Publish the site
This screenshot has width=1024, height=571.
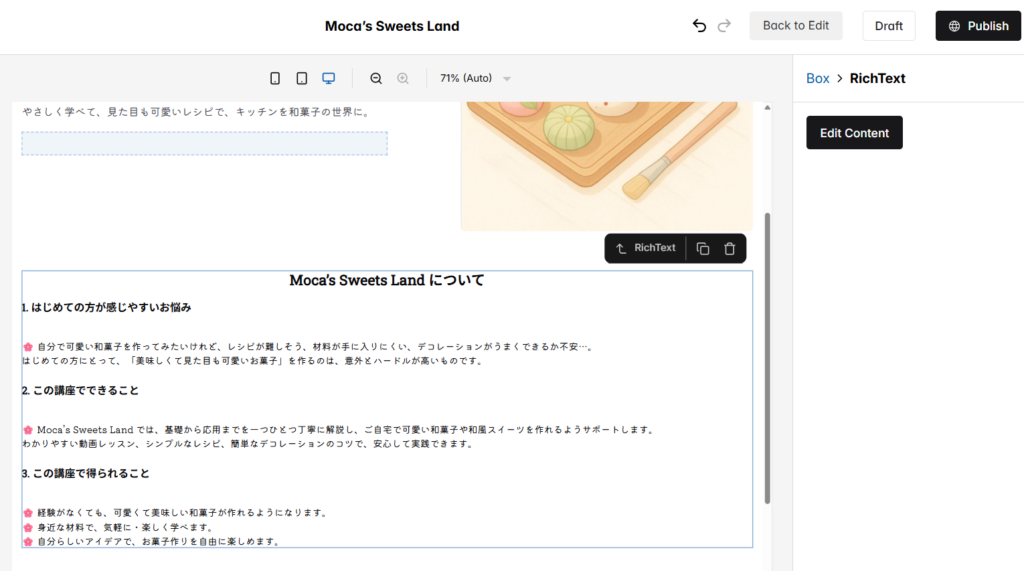(978, 26)
